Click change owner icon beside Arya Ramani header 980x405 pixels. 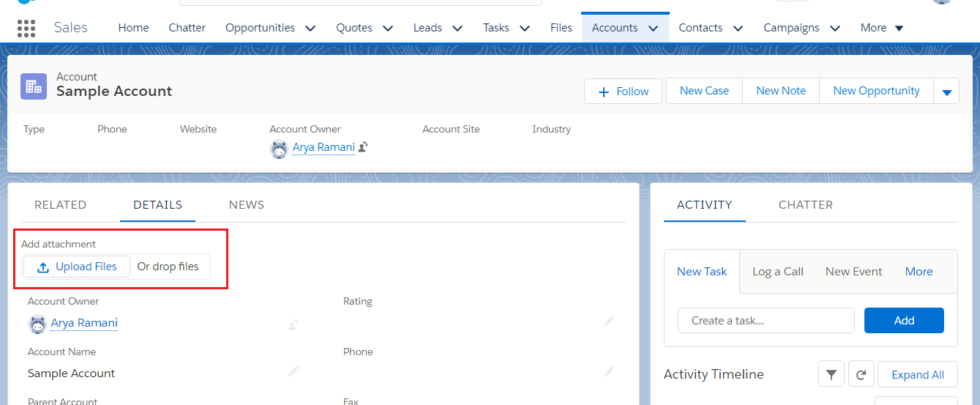point(363,148)
